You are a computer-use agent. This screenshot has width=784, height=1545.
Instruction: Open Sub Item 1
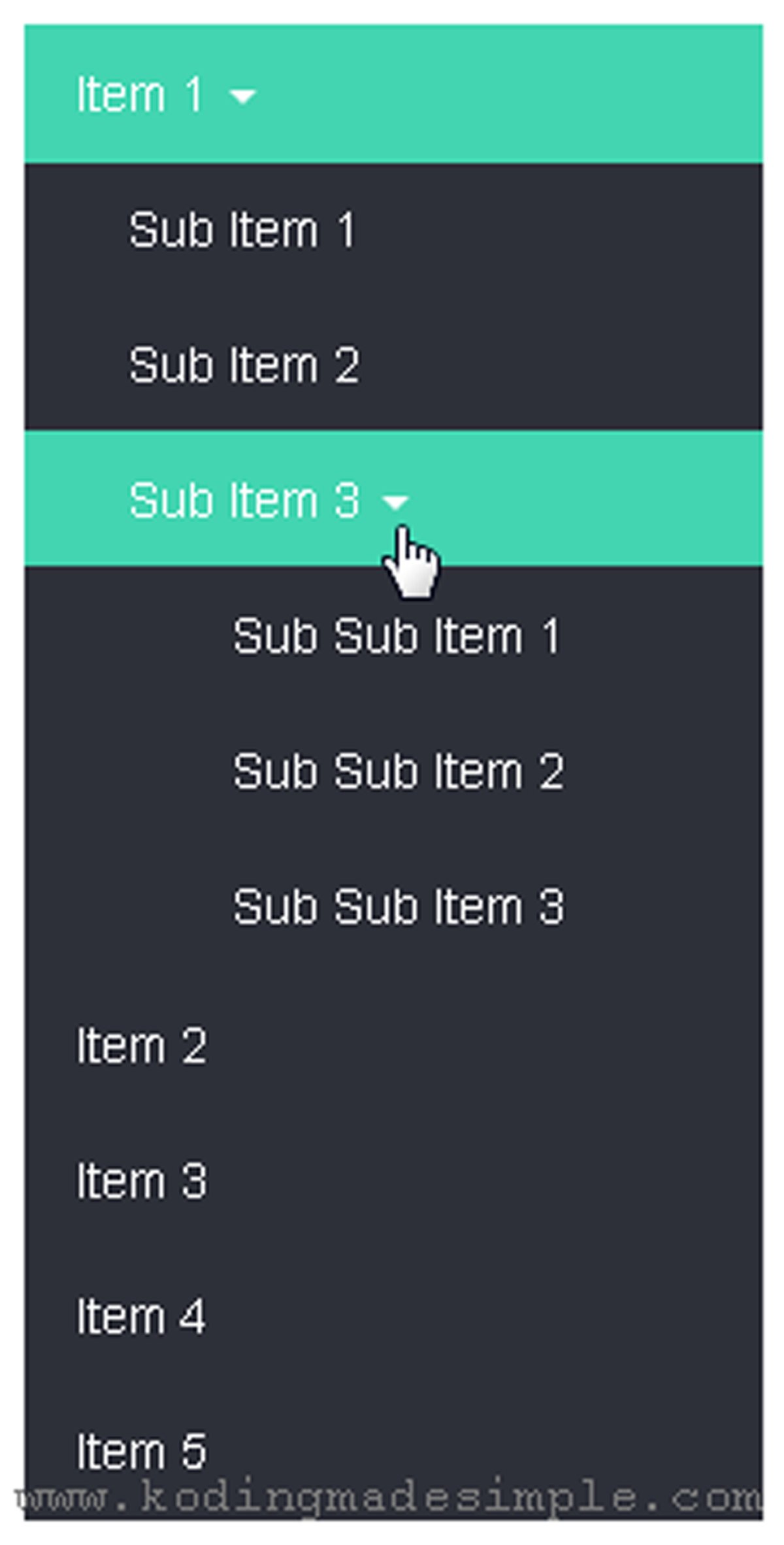point(242,230)
